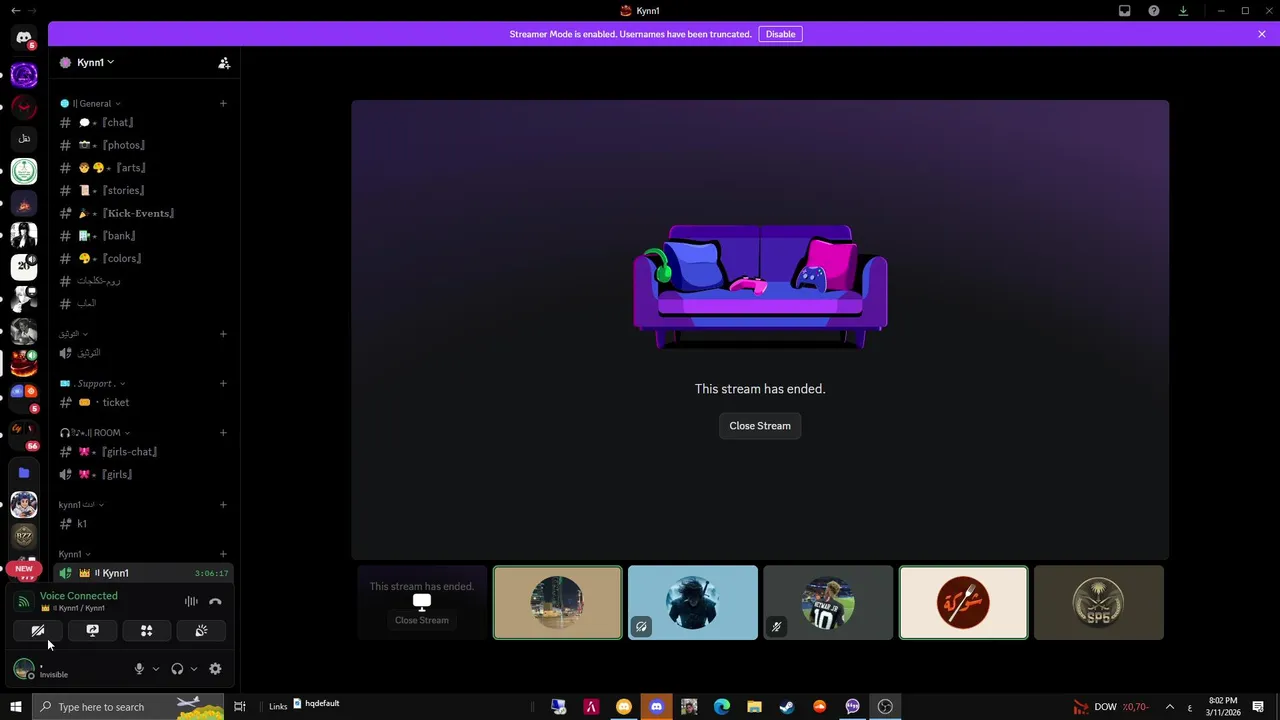Collapse the || General category
Screen dimensions: 1280x720
pyautogui.click(x=91, y=103)
